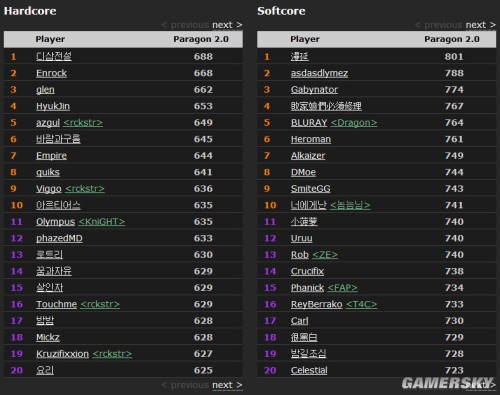Select the 688 paragon value
The height and width of the screenshot is (395, 500).
coord(203,56)
